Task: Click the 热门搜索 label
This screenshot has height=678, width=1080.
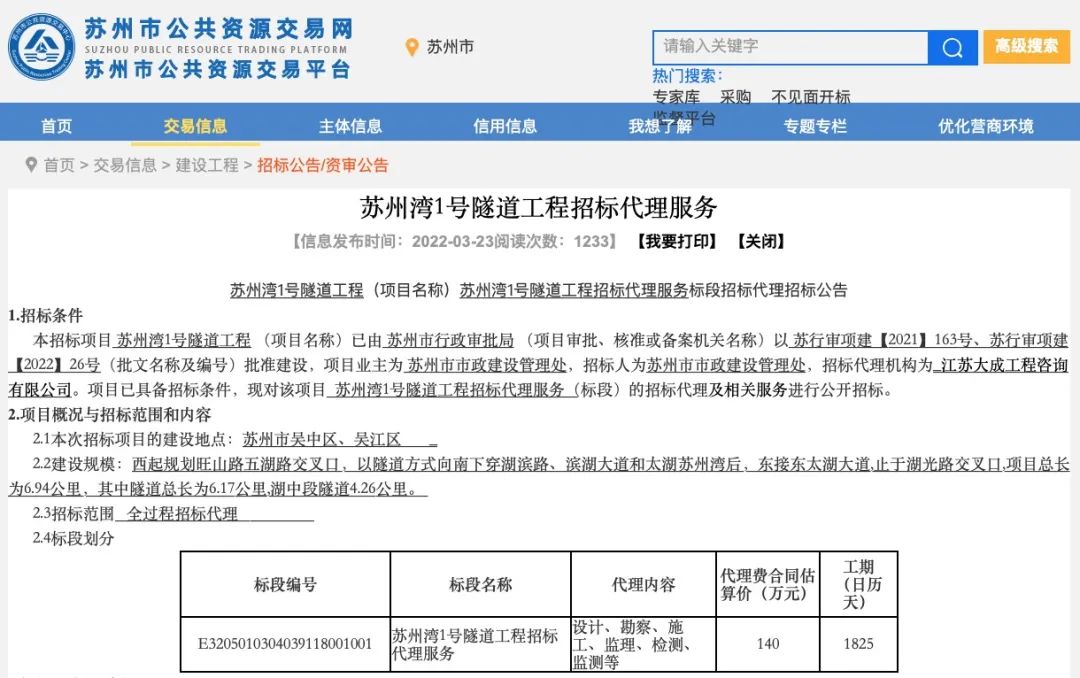Action: point(687,76)
